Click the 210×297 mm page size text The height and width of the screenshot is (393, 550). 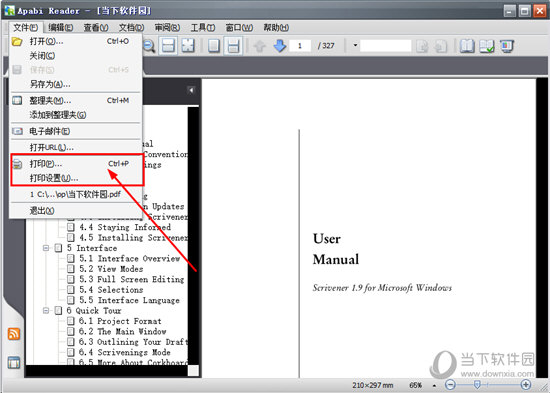pos(373,385)
